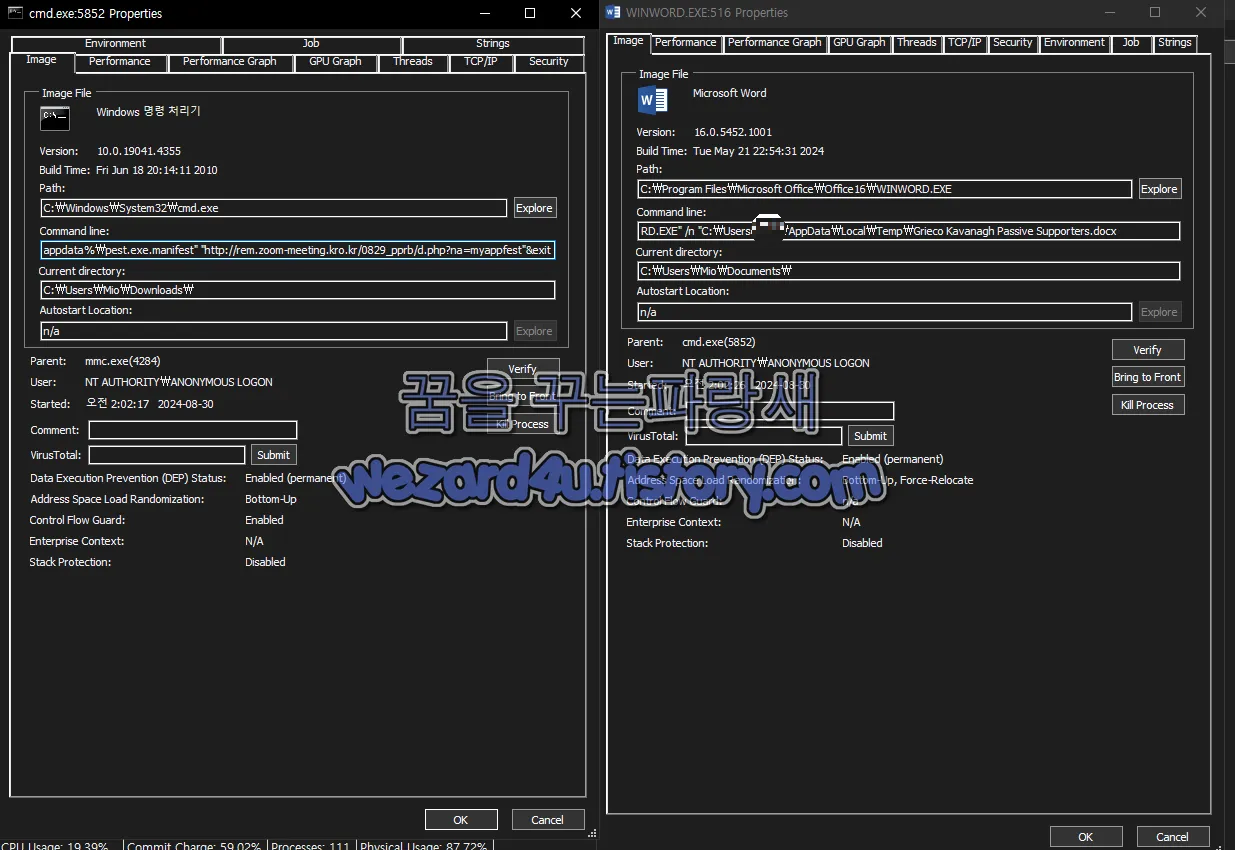The height and width of the screenshot is (850, 1235).
Task: Click parent process text cmd.exe(5852)
Action: pyautogui.click(x=718, y=342)
